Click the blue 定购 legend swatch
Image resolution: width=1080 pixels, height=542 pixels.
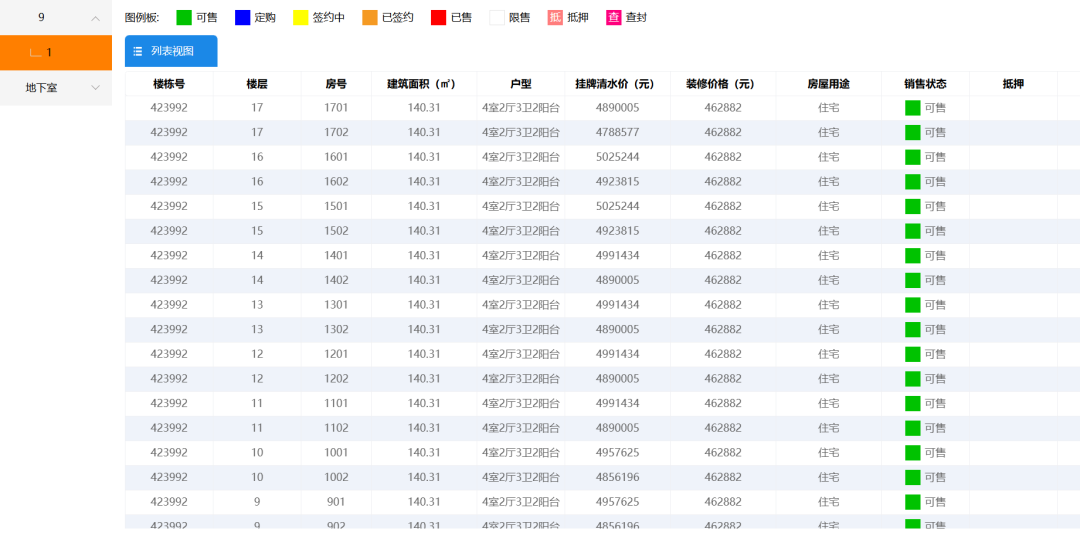(242, 18)
